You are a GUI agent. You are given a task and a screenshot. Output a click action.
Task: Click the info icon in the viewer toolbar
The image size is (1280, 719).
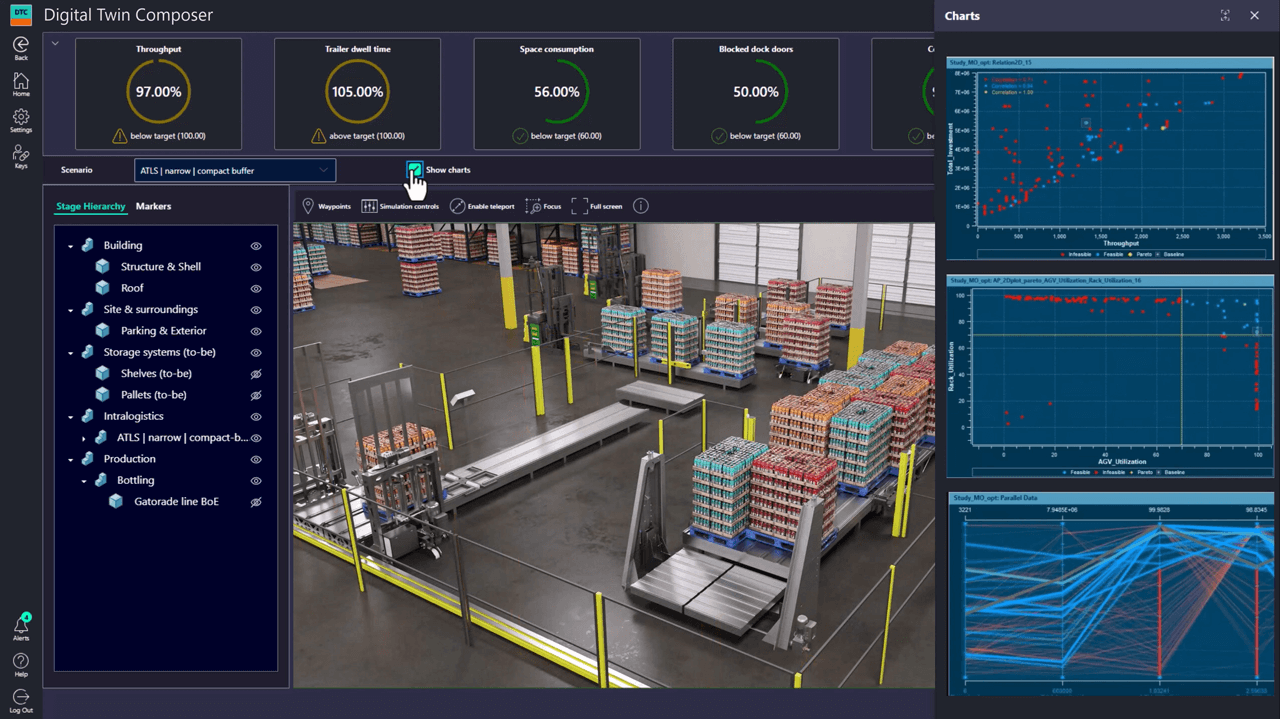click(640, 206)
